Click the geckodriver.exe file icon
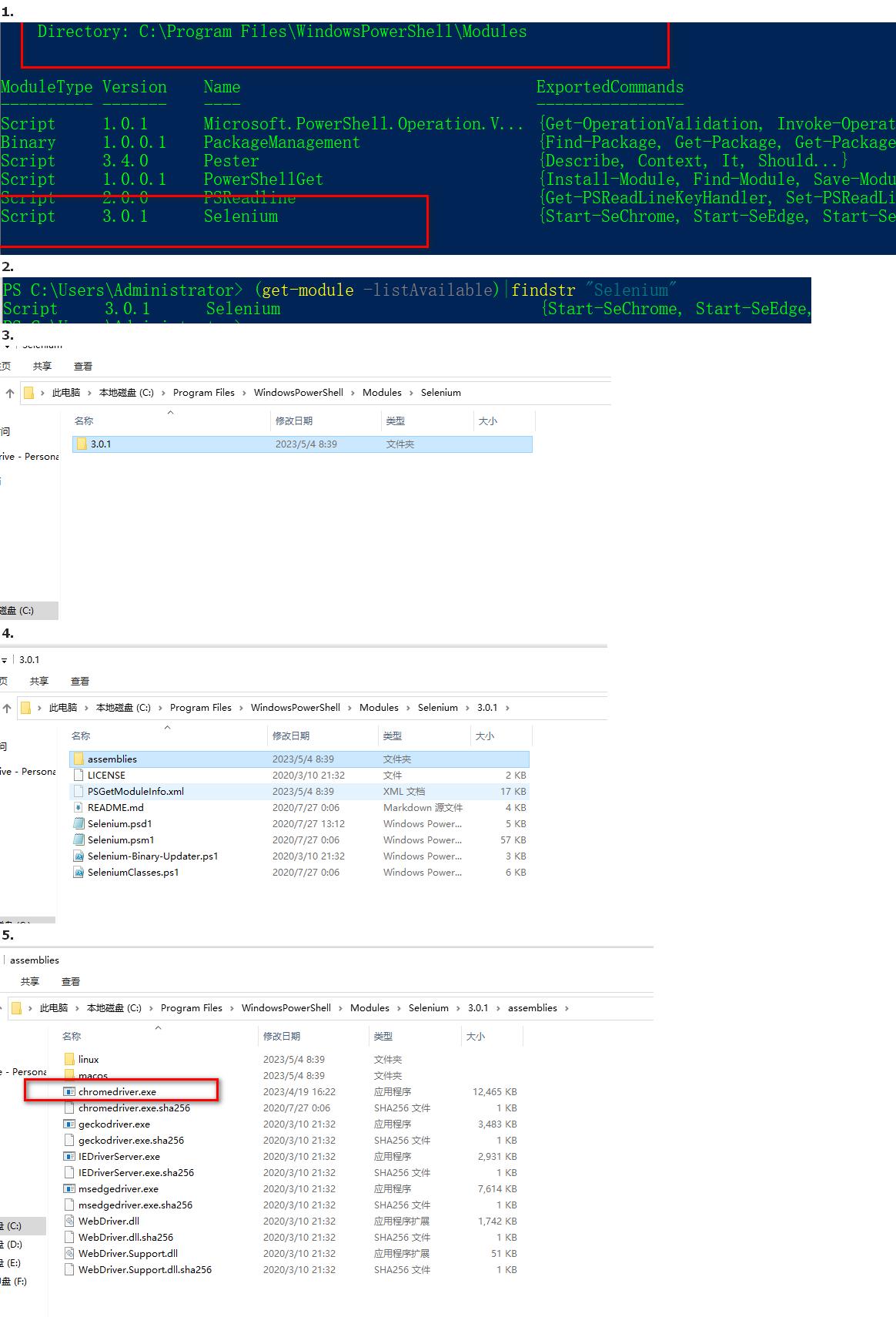 69,1124
